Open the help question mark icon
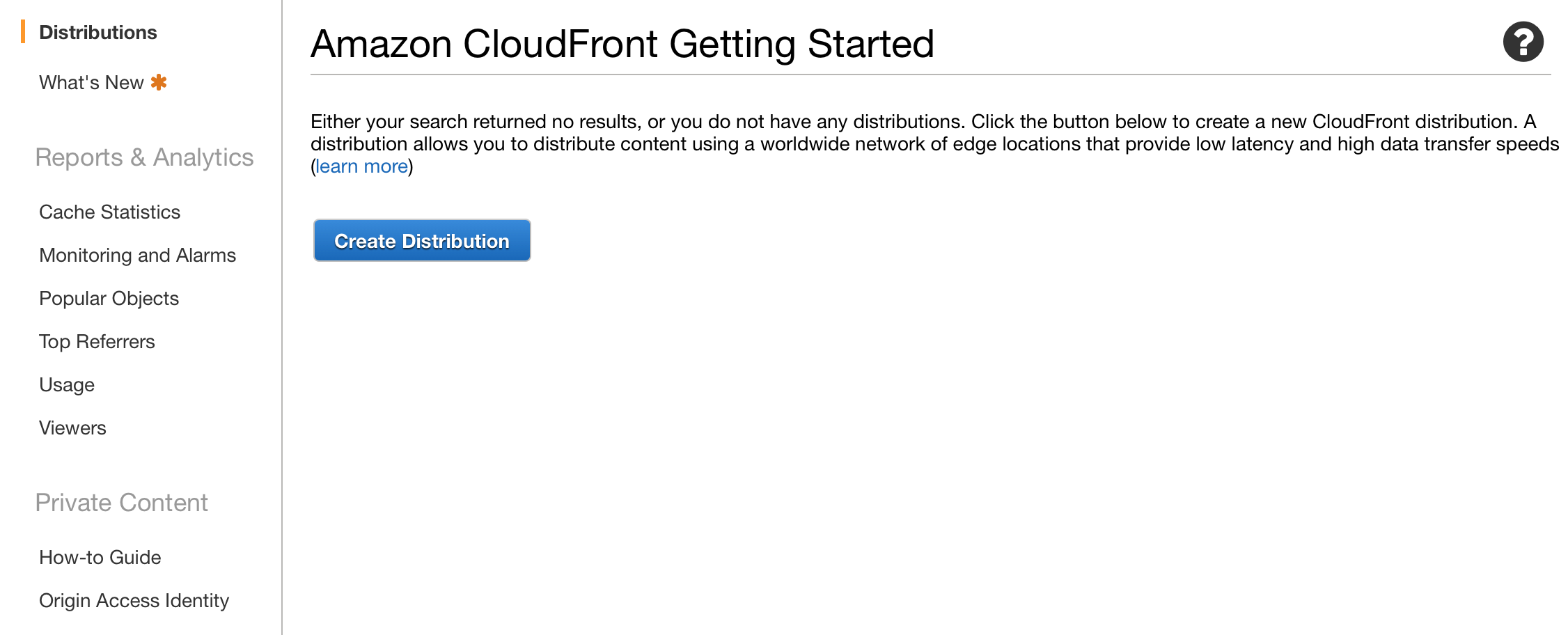This screenshot has width=1568, height=635. [1523, 42]
